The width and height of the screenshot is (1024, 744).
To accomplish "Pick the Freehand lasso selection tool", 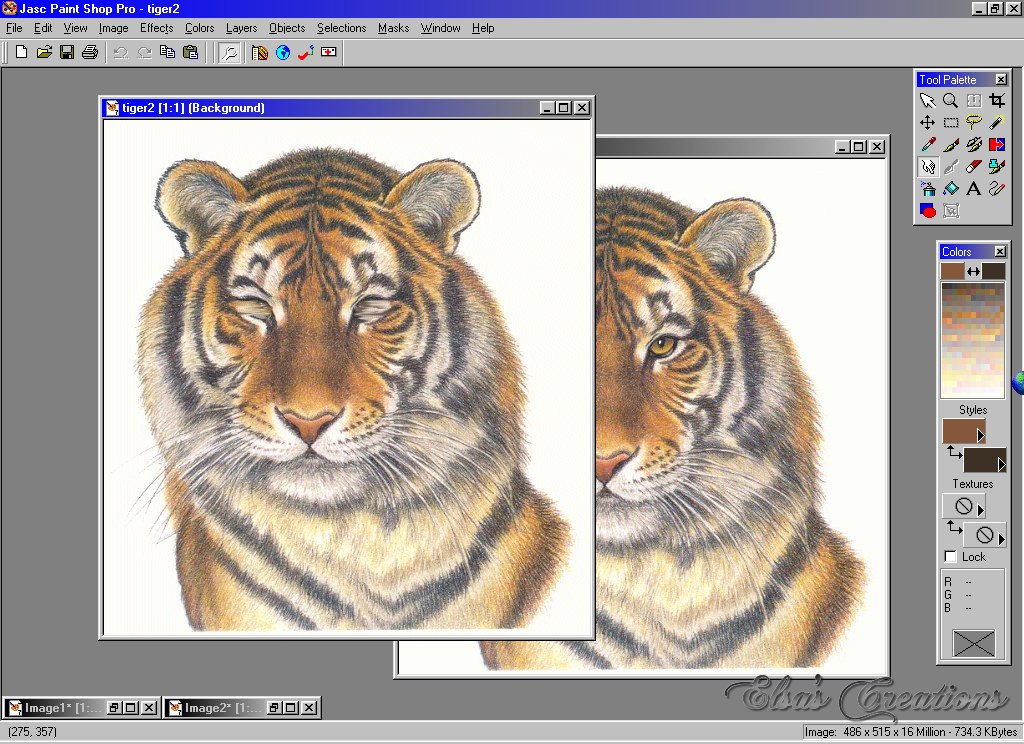I will click(973, 122).
